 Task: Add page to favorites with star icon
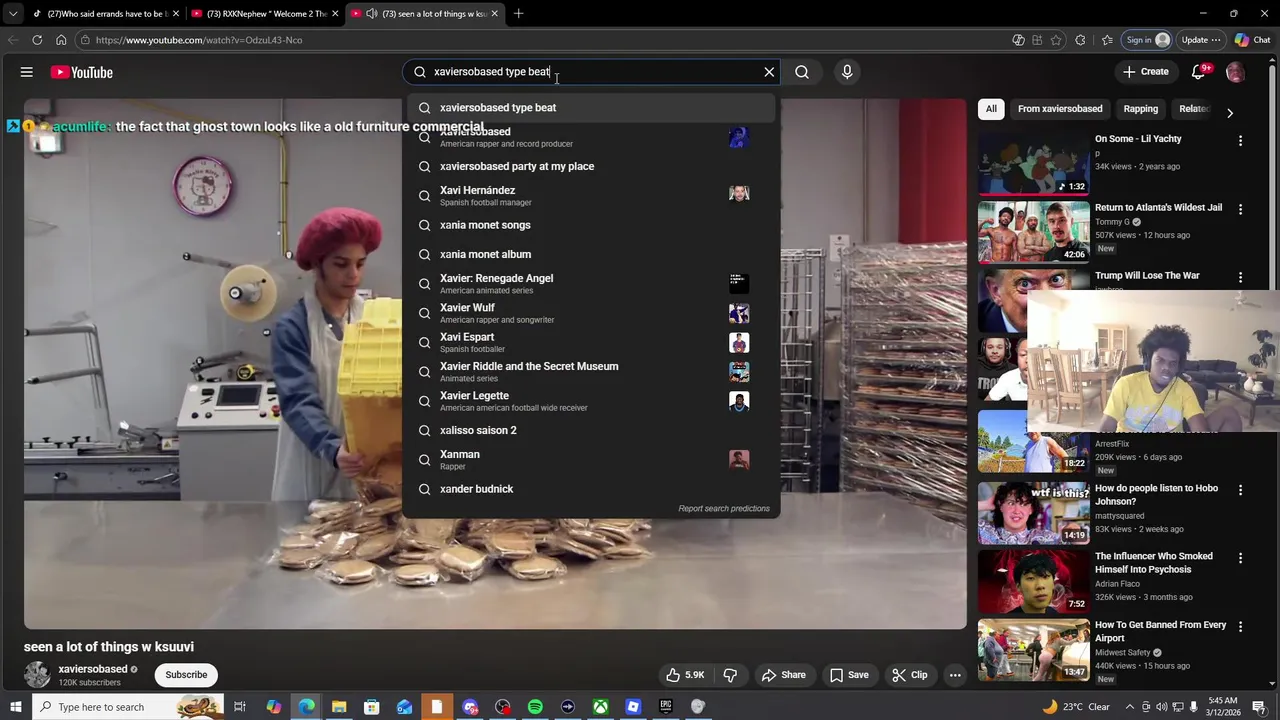tap(1056, 40)
